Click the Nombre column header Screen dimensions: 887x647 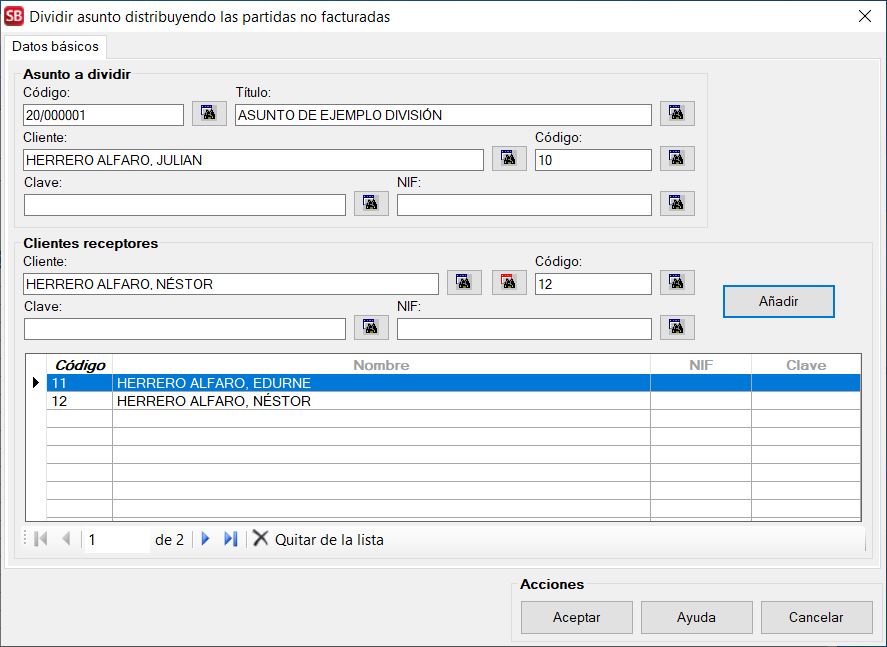[x=380, y=365]
